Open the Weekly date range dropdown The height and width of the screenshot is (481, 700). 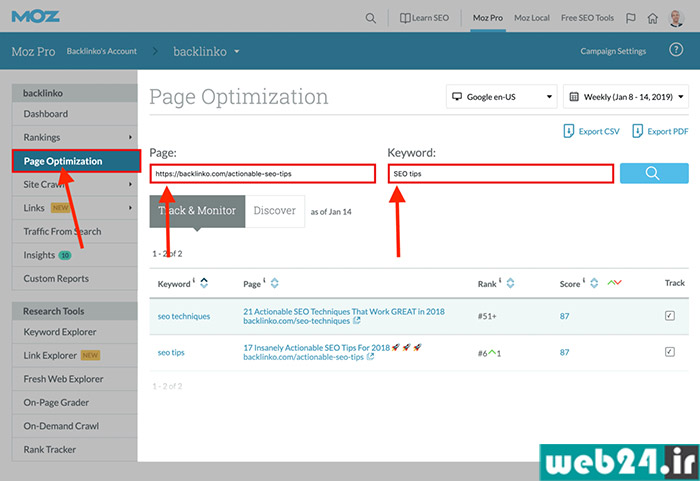click(x=626, y=96)
